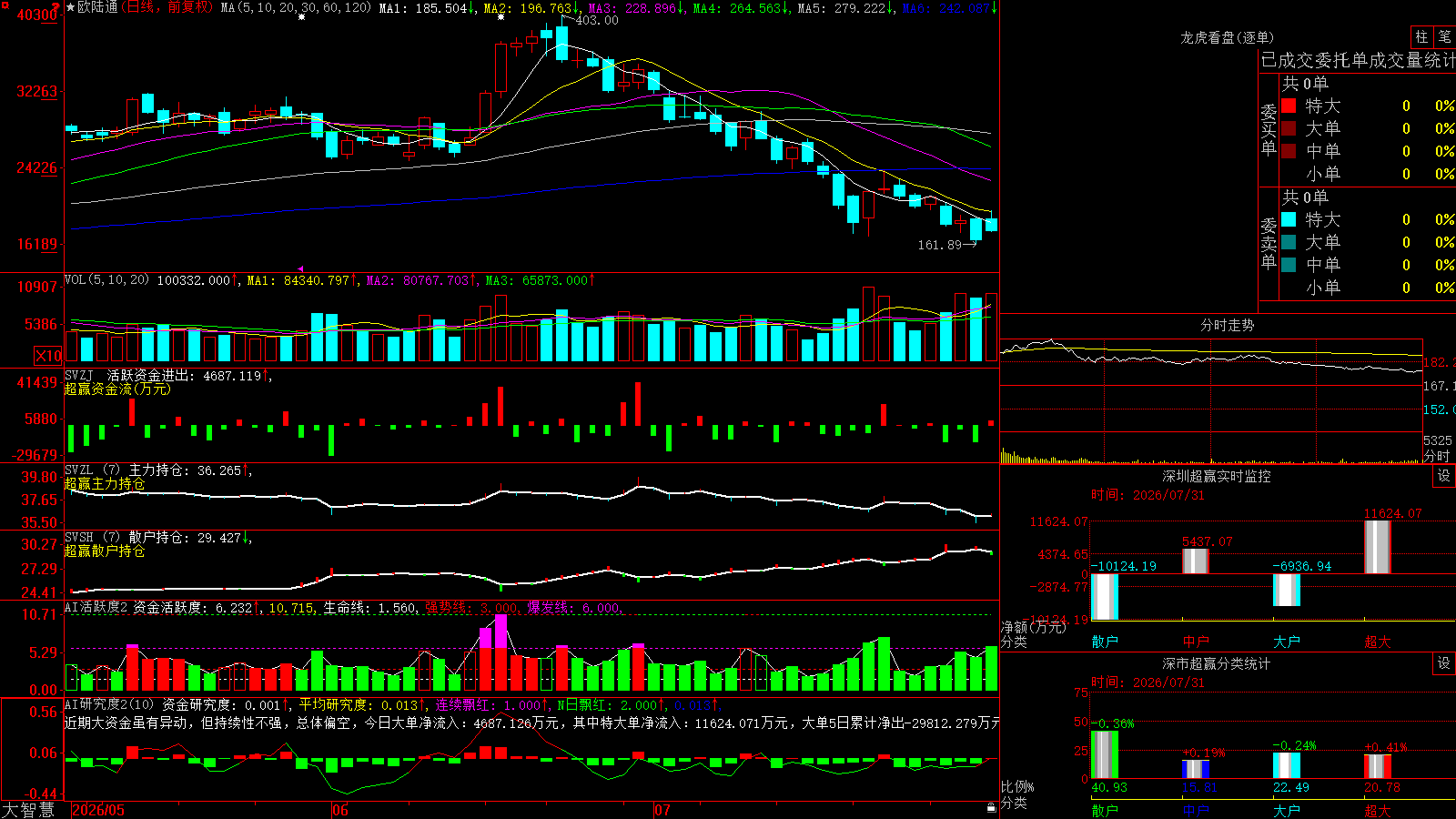Viewport: 1456px width, 819px height.
Task: Click the -10124.19 value for 散户
Action: tap(1123, 566)
